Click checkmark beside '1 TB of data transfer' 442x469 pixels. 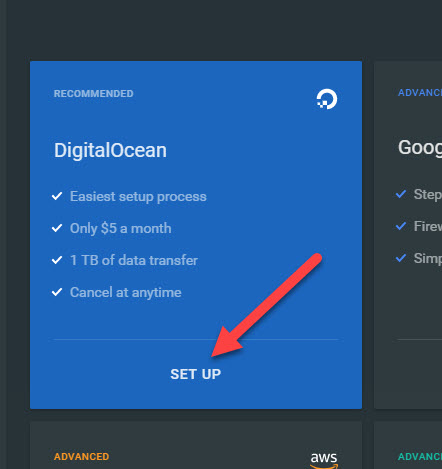point(57,260)
